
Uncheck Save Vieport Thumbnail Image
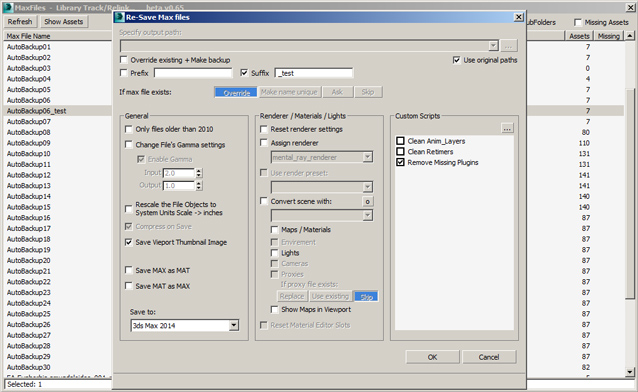(x=129, y=242)
